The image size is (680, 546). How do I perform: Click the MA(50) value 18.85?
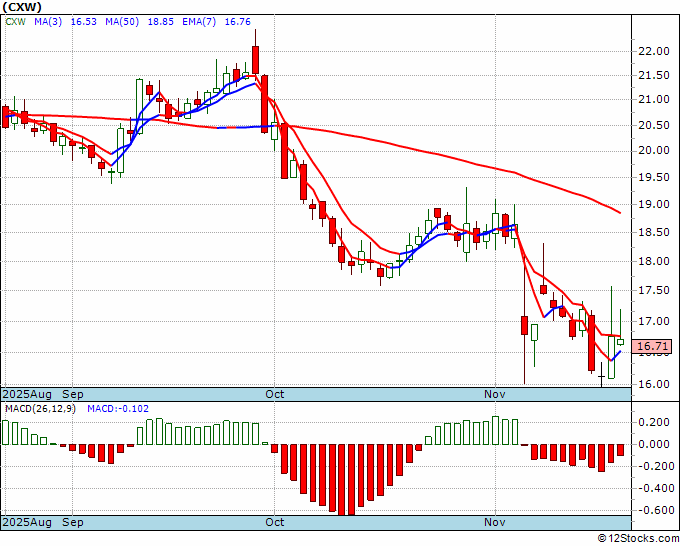[x=161, y=22]
